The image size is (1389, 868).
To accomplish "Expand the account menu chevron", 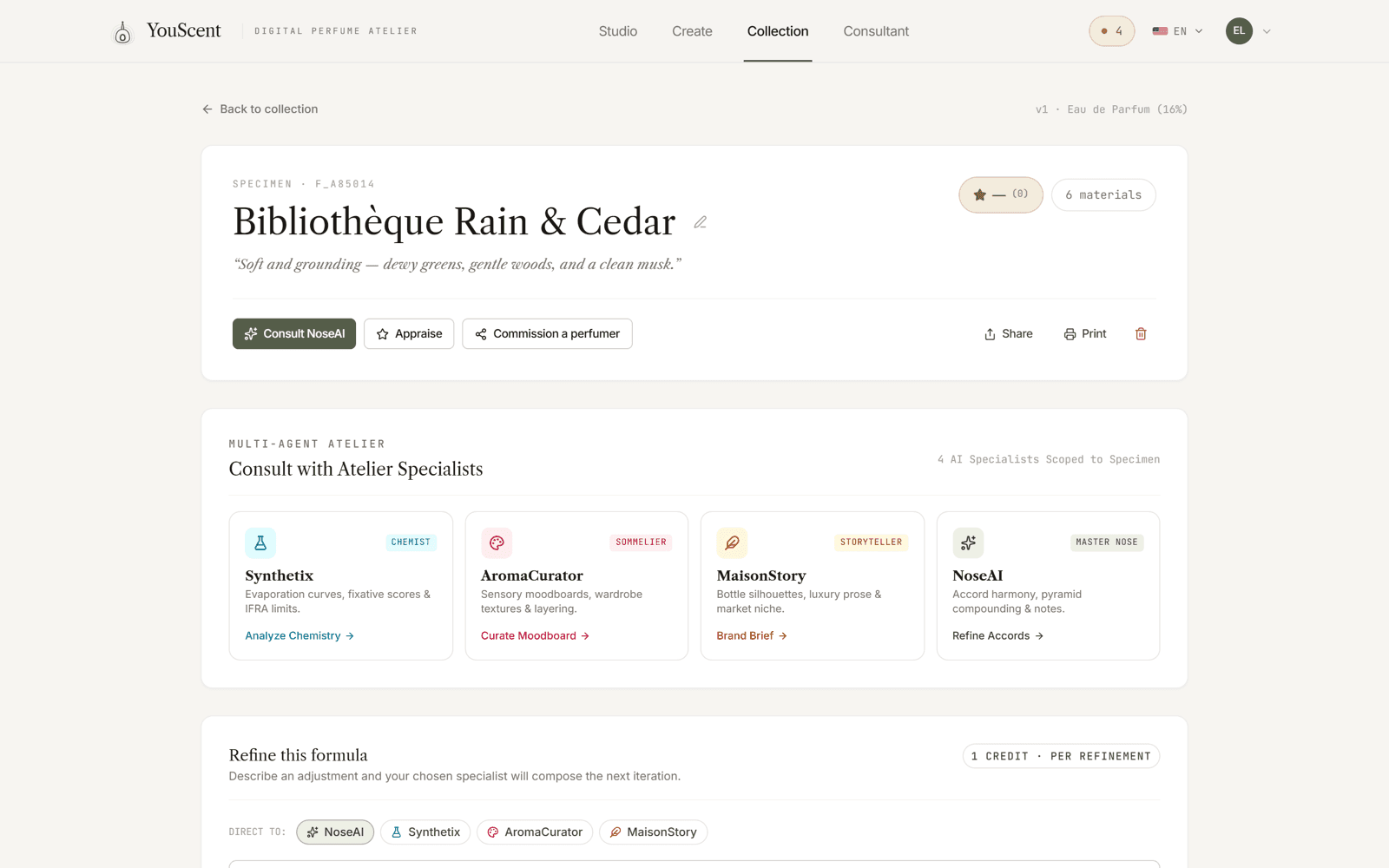I will coord(1267,31).
